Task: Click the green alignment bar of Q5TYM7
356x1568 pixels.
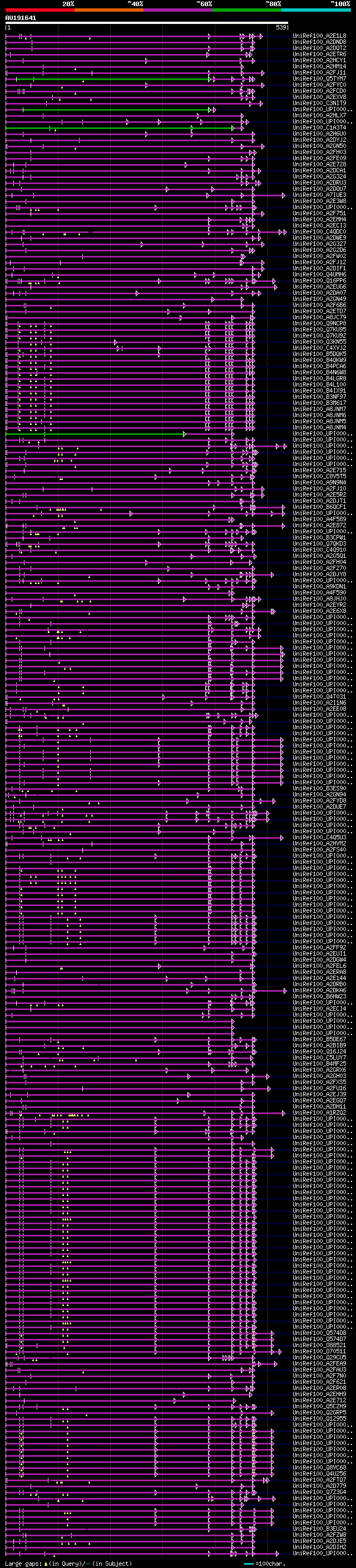Action: (x=113, y=79)
